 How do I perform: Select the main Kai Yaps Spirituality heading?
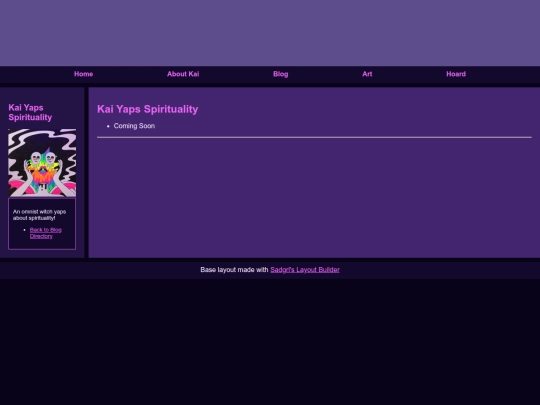147,109
